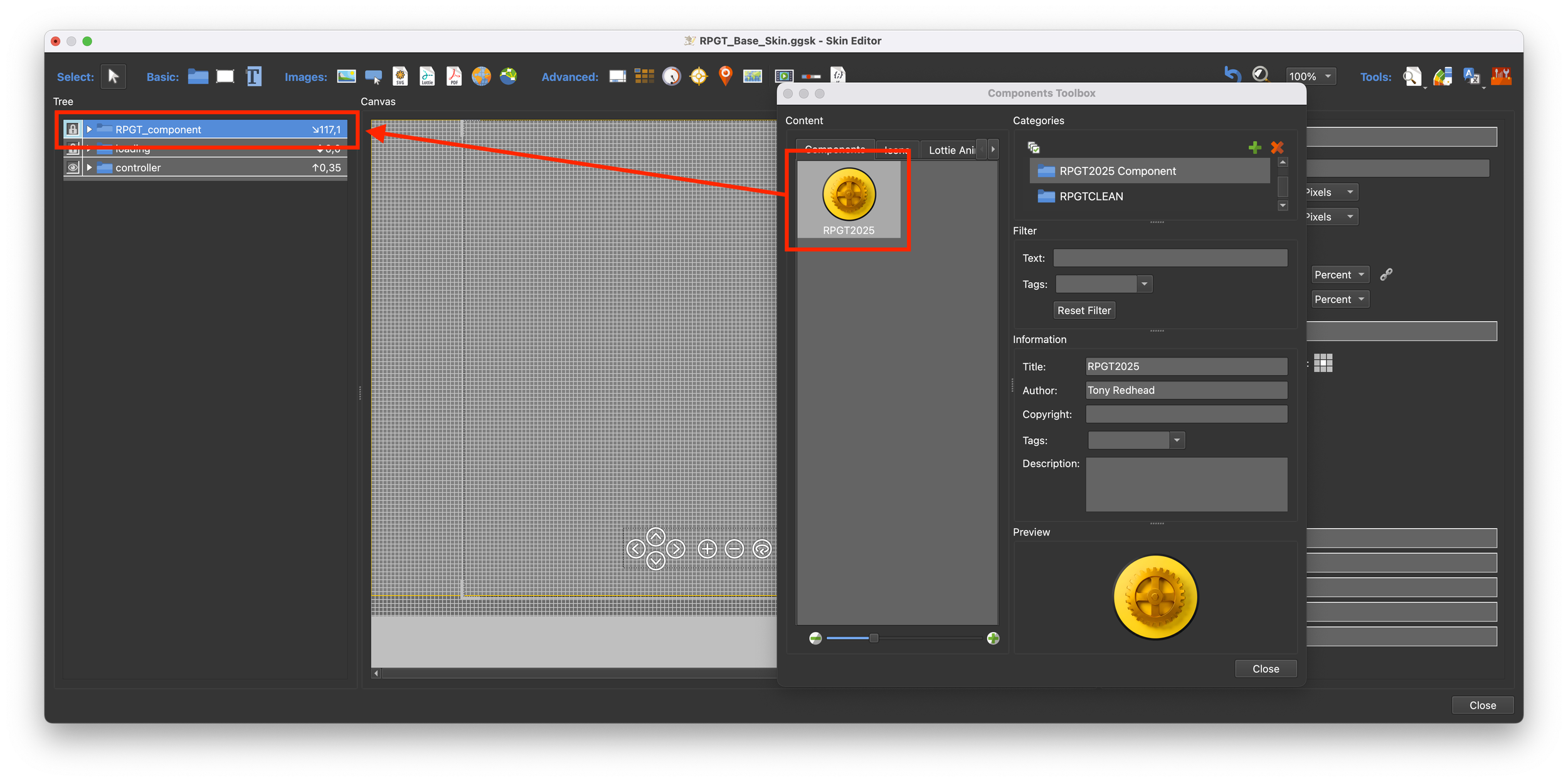Viewport: 1568px width, 782px height.
Task: Expand the controller tree item
Action: (x=89, y=167)
